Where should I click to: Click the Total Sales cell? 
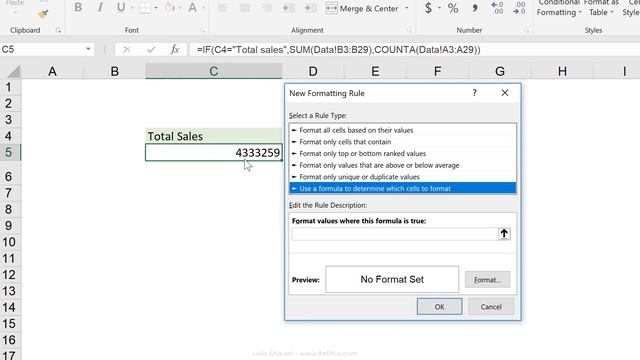tap(213, 136)
